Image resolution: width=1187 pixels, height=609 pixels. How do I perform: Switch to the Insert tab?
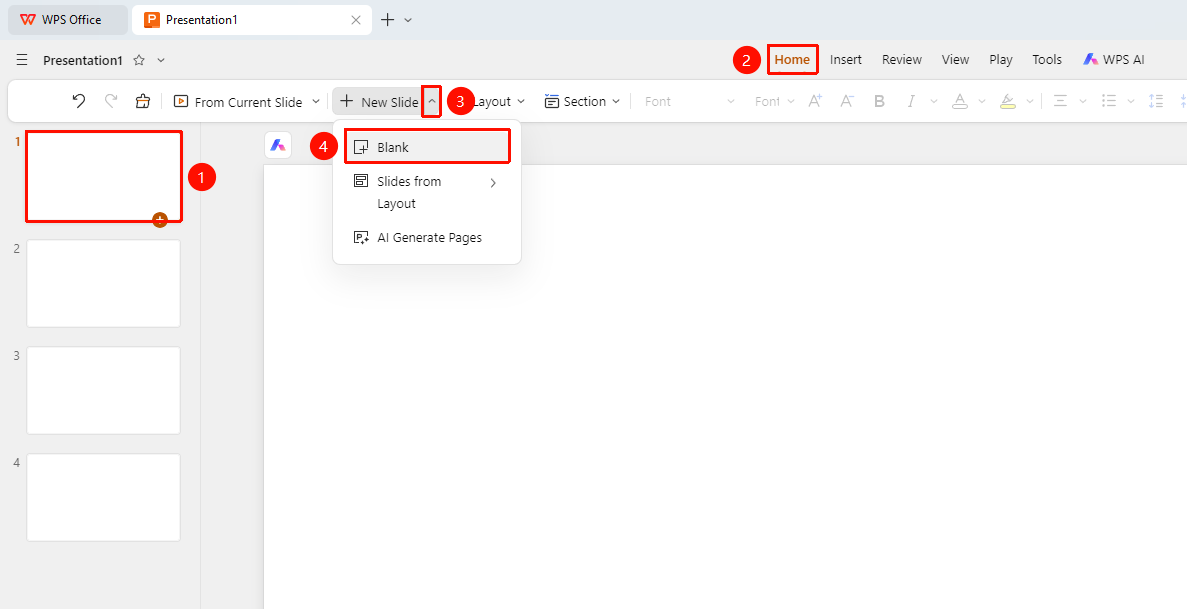846,60
